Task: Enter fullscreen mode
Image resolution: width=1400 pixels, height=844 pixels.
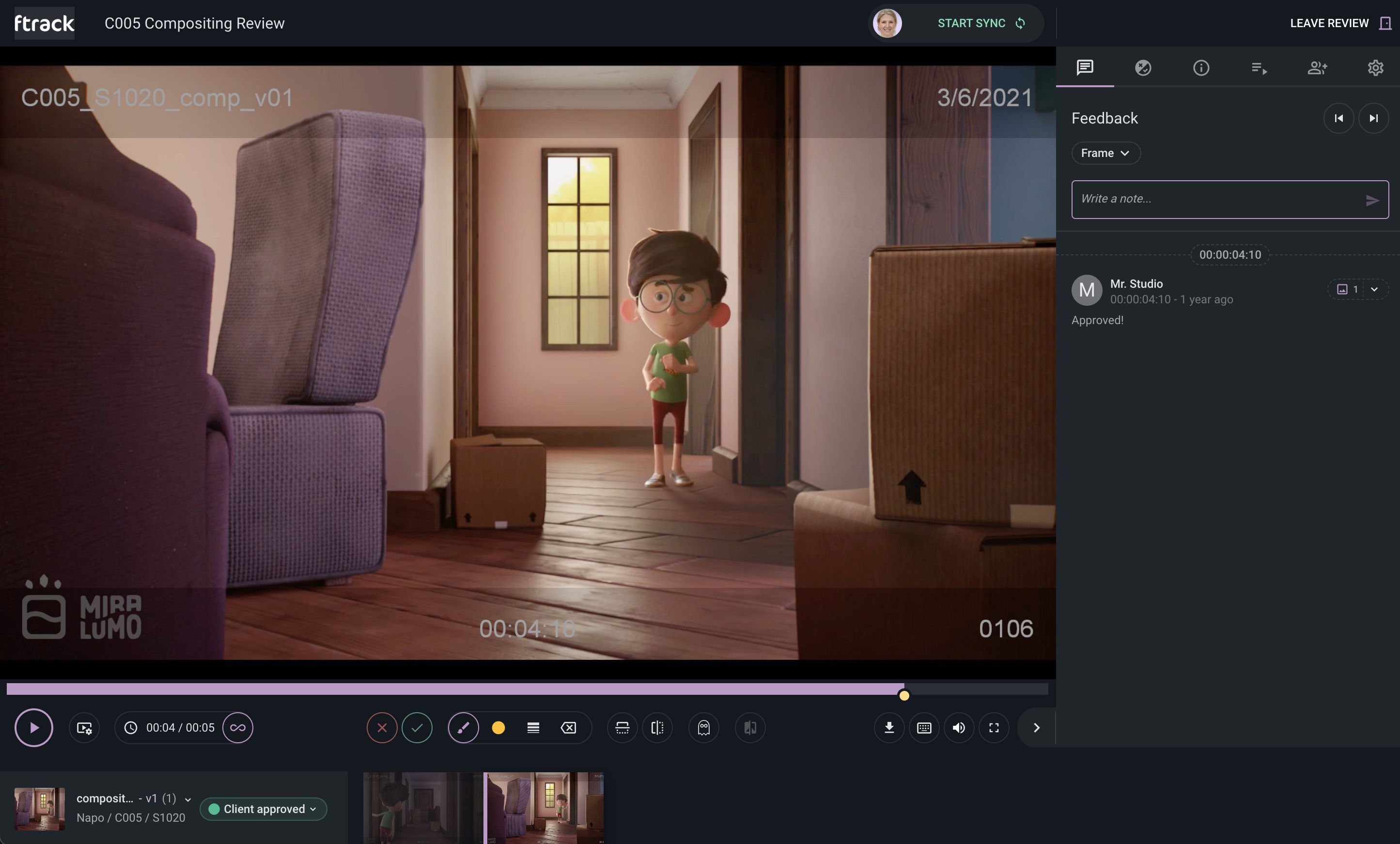Action: coord(994,728)
